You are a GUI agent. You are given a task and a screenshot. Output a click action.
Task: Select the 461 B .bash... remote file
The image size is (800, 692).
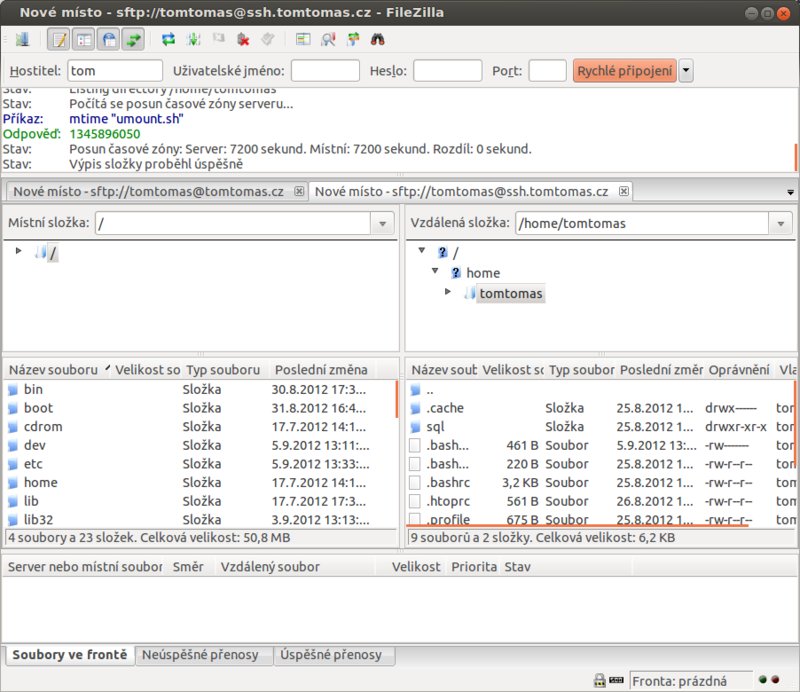[x=447, y=446]
